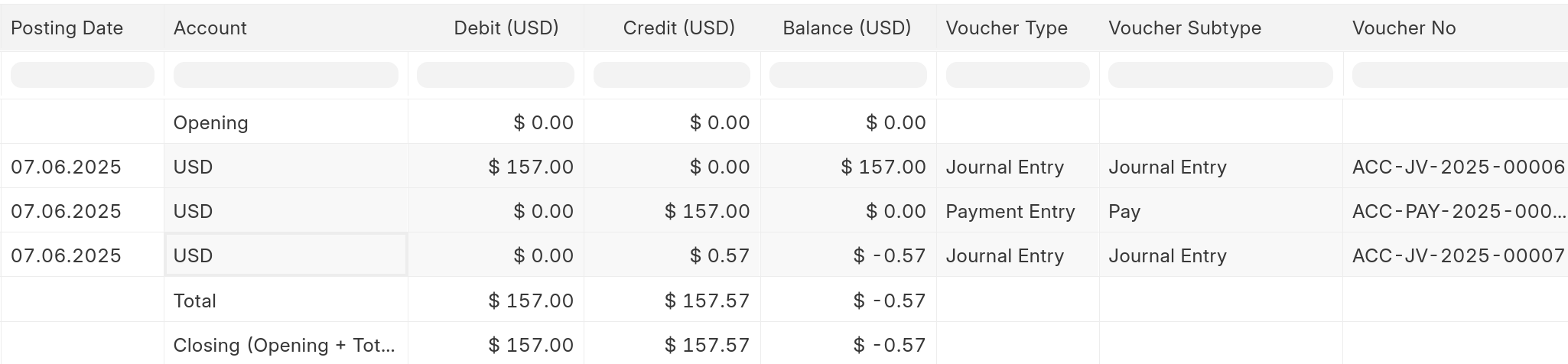Click the Voucher Type filter input
This screenshot has width=1568, height=364.
[x=1017, y=75]
